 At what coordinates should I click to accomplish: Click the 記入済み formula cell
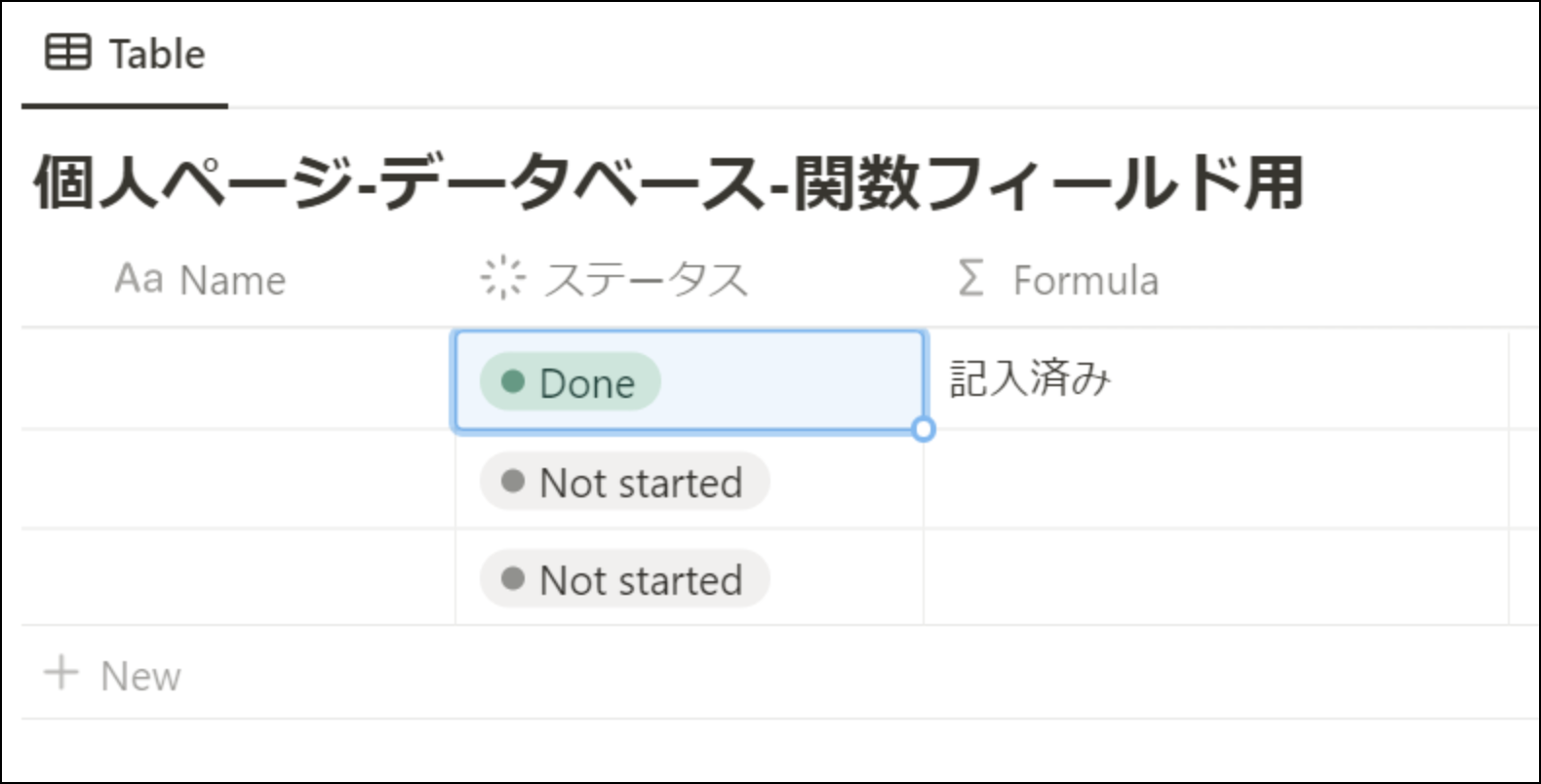coord(1216,379)
